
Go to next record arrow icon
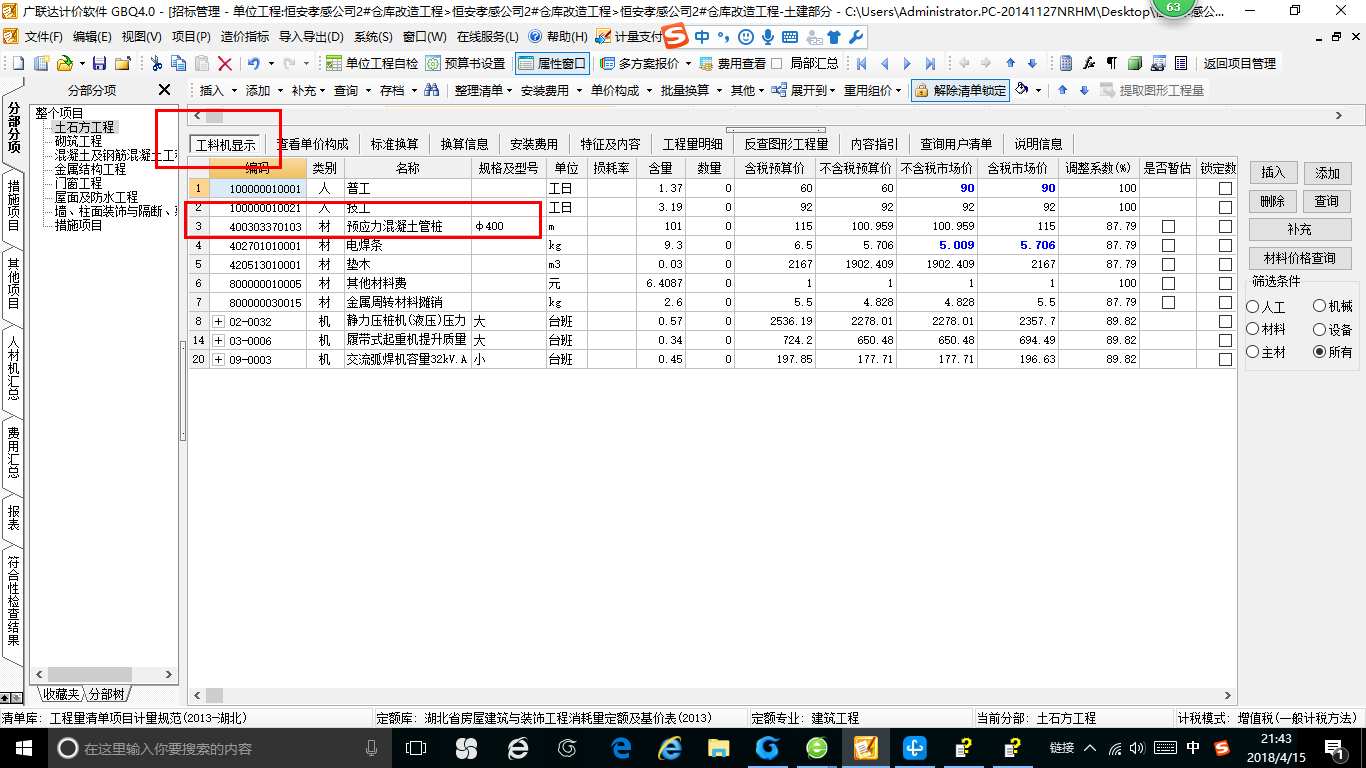(907, 63)
